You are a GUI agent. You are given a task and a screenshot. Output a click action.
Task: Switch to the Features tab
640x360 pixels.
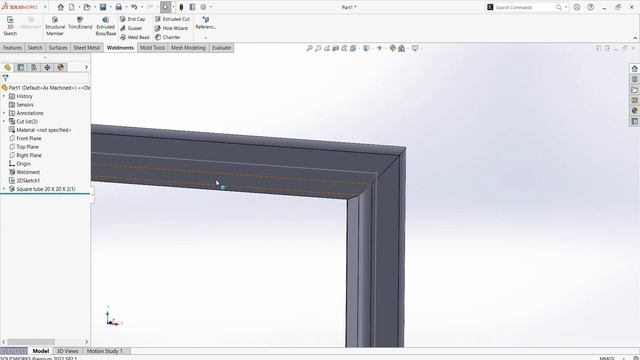click(x=12, y=48)
